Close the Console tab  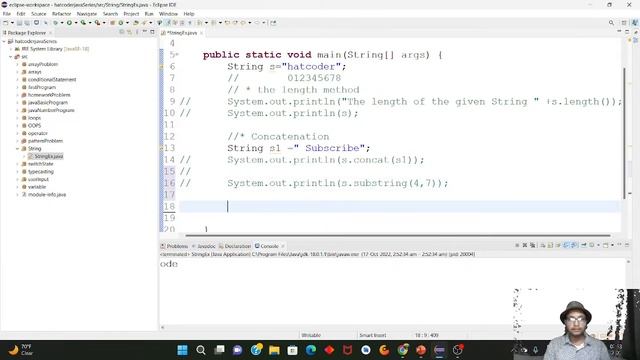click(283, 246)
